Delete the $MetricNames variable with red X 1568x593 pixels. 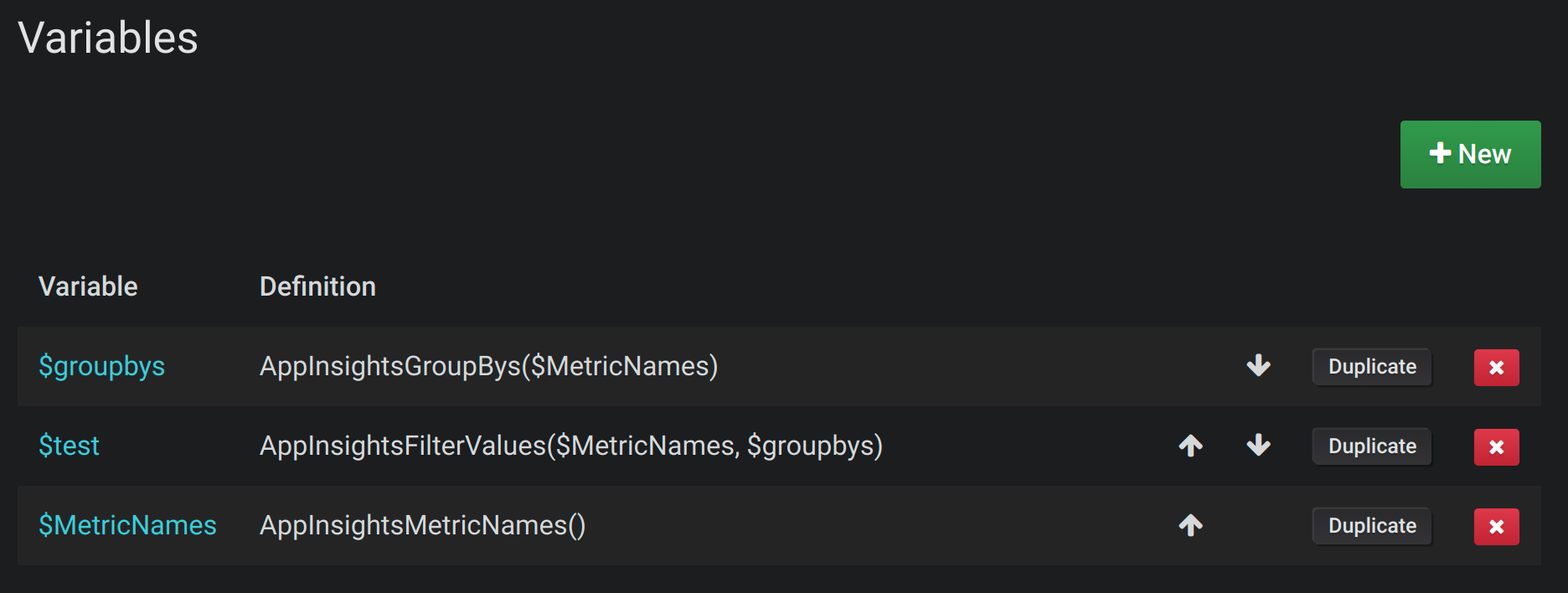point(1496,526)
